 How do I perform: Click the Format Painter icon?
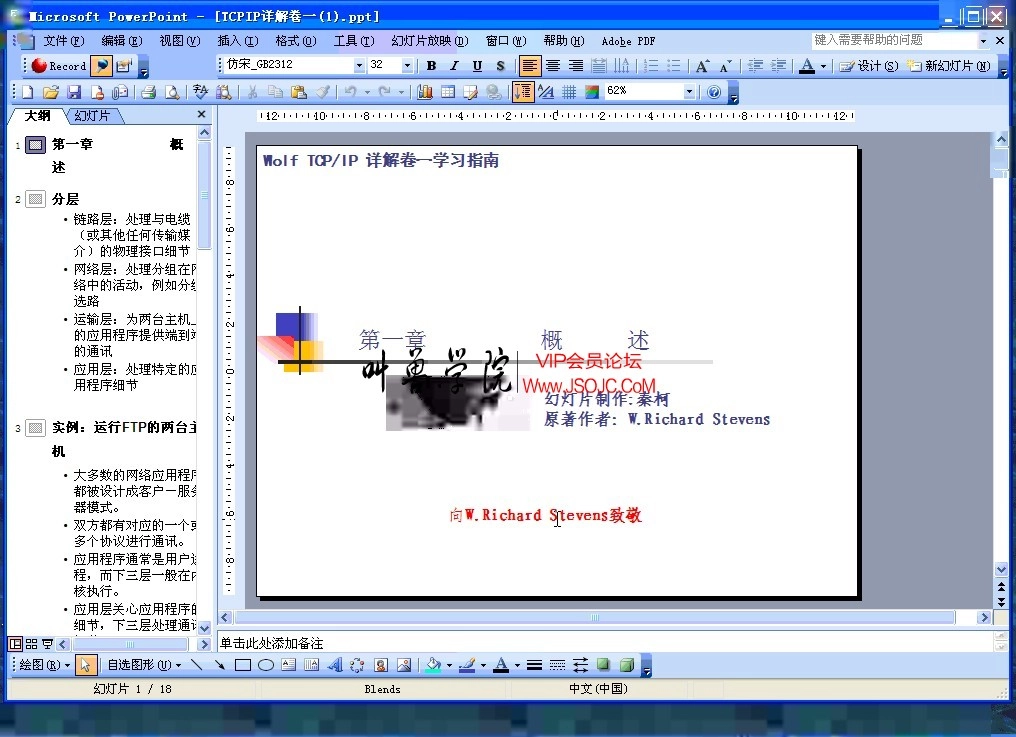(323, 90)
